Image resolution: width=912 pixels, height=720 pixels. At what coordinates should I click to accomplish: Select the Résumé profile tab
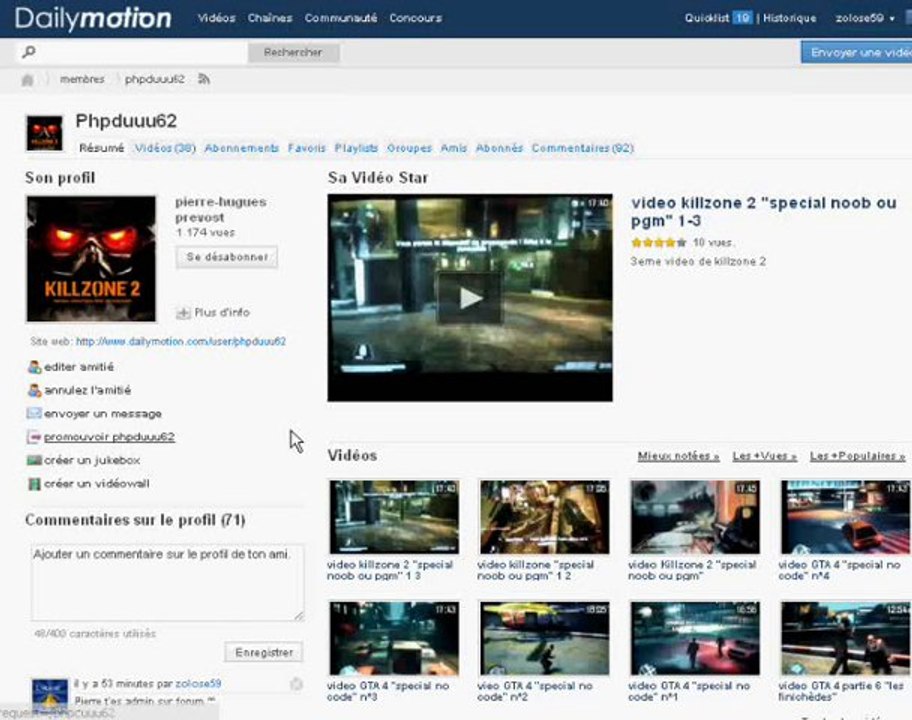coord(102,148)
